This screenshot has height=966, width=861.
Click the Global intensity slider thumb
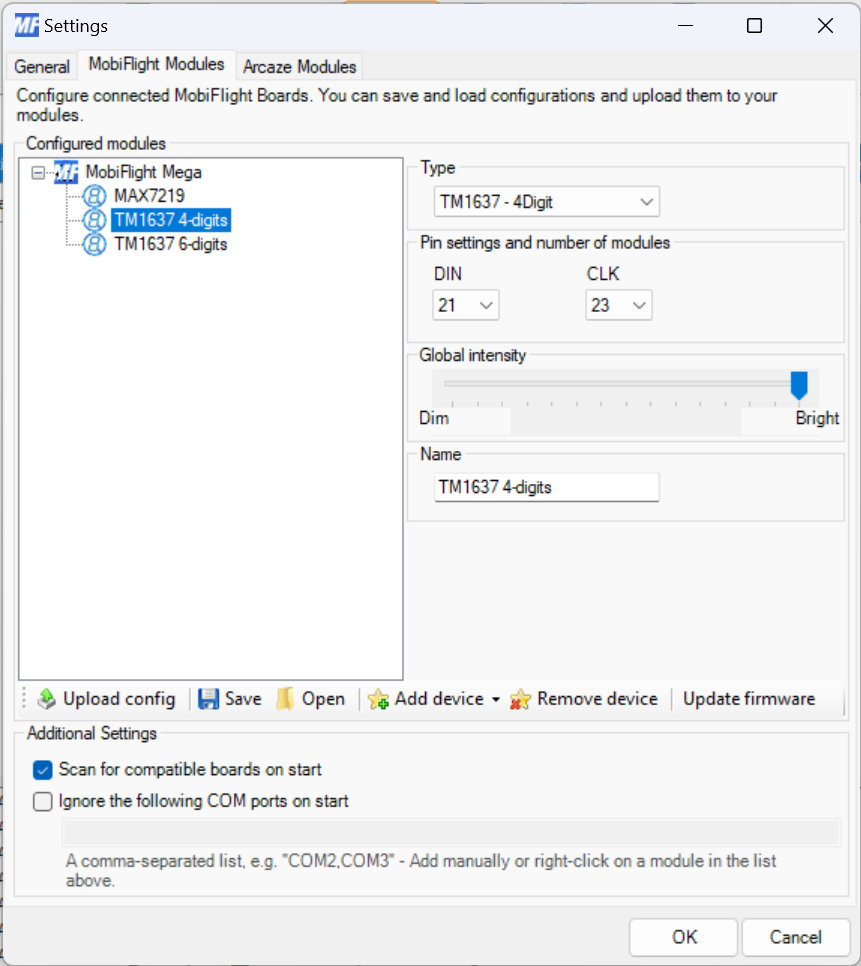(799, 386)
